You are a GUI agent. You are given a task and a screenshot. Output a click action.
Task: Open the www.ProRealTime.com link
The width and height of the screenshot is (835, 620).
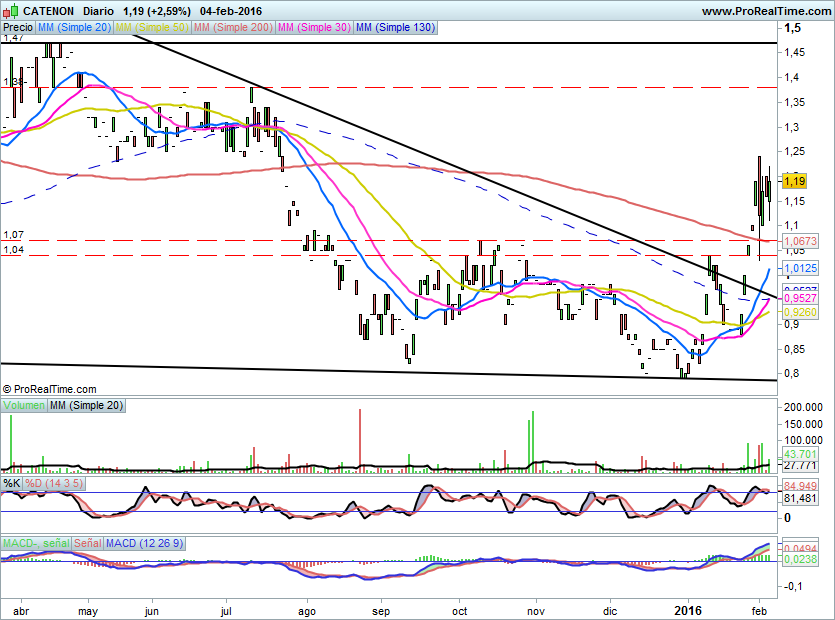point(766,10)
